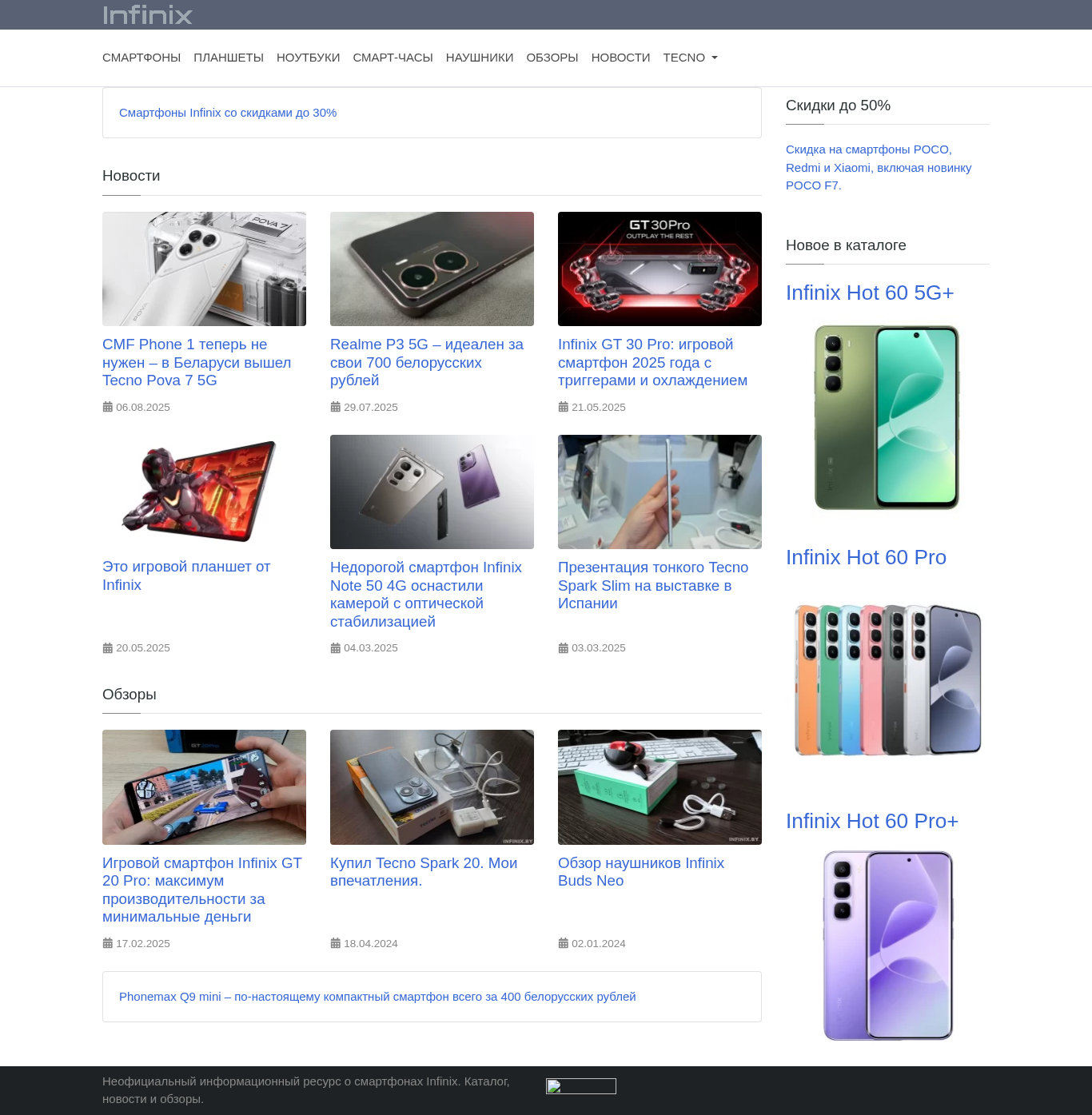The height and width of the screenshot is (1115, 1092).
Task: Go to СМАРТ-ЧАСЫ section
Action: (393, 58)
